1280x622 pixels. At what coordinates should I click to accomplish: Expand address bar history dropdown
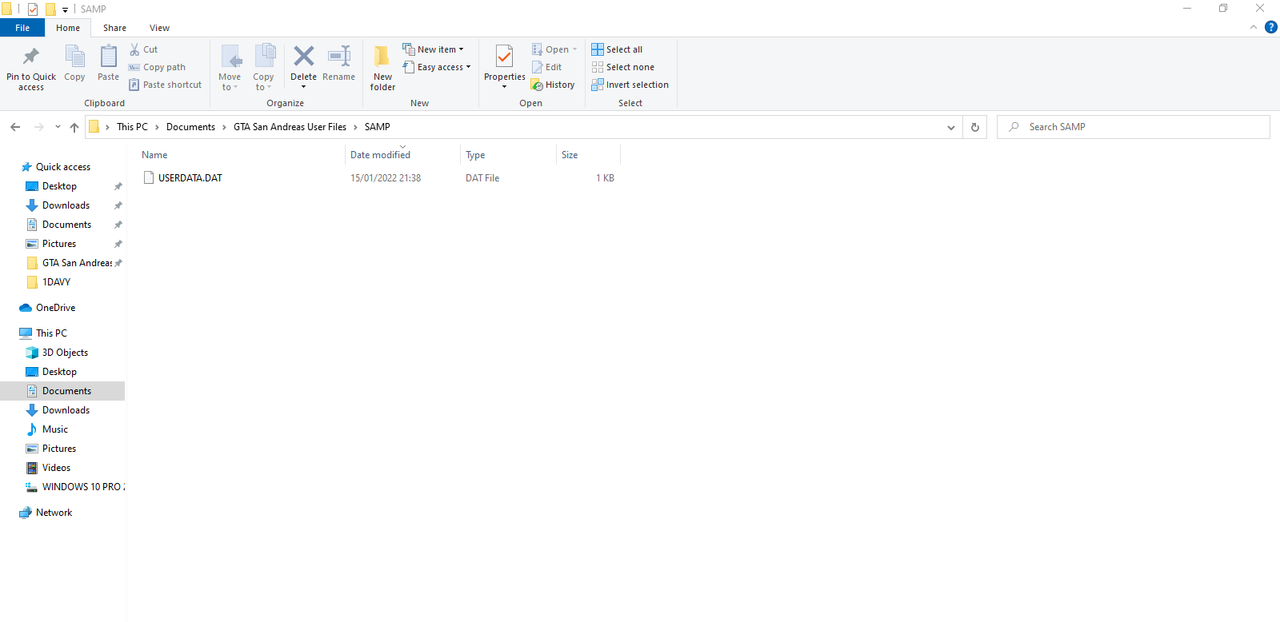pyautogui.click(x=951, y=127)
